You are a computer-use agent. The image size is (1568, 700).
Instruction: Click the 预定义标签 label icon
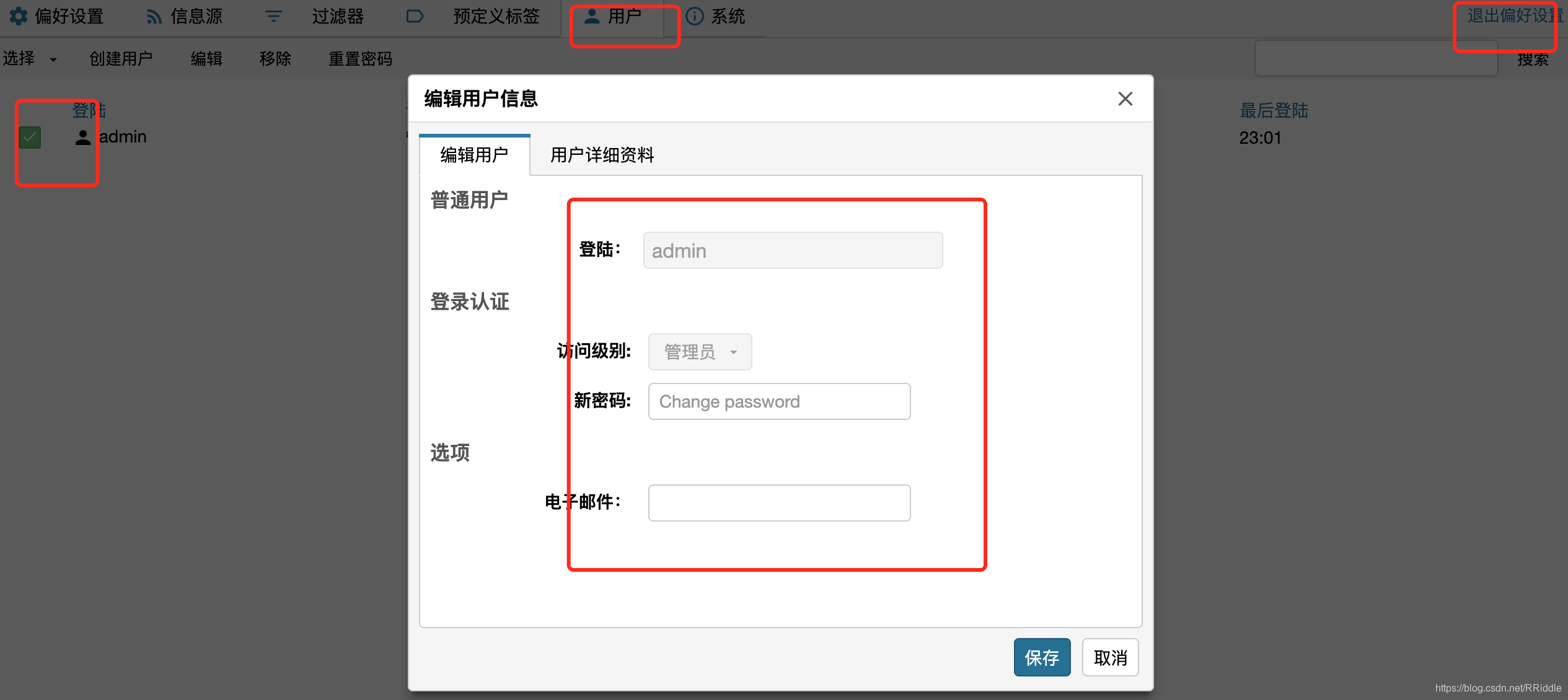414,17
